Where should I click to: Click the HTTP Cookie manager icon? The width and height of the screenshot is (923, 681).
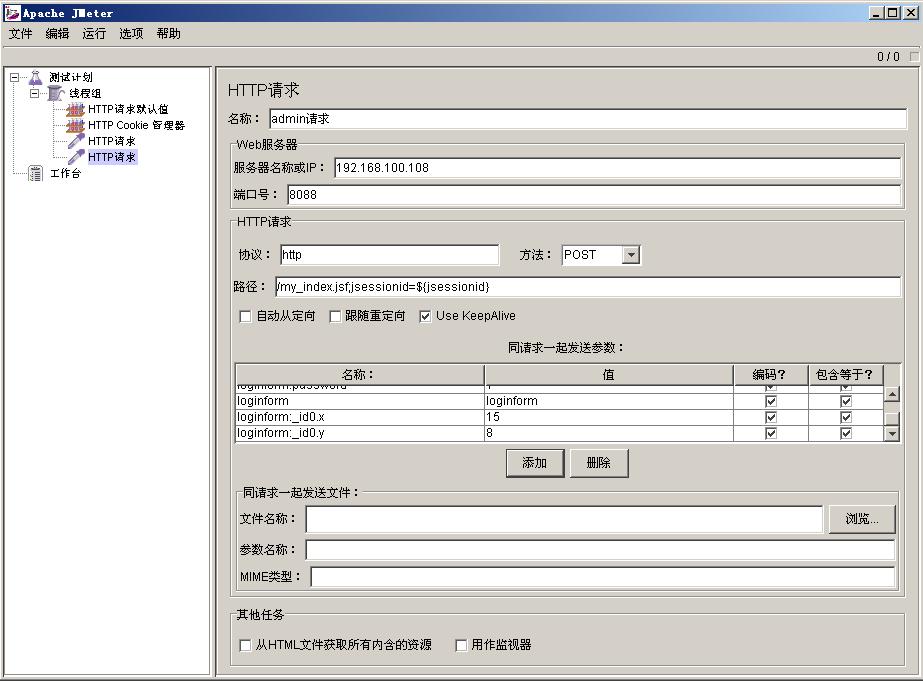75,125
